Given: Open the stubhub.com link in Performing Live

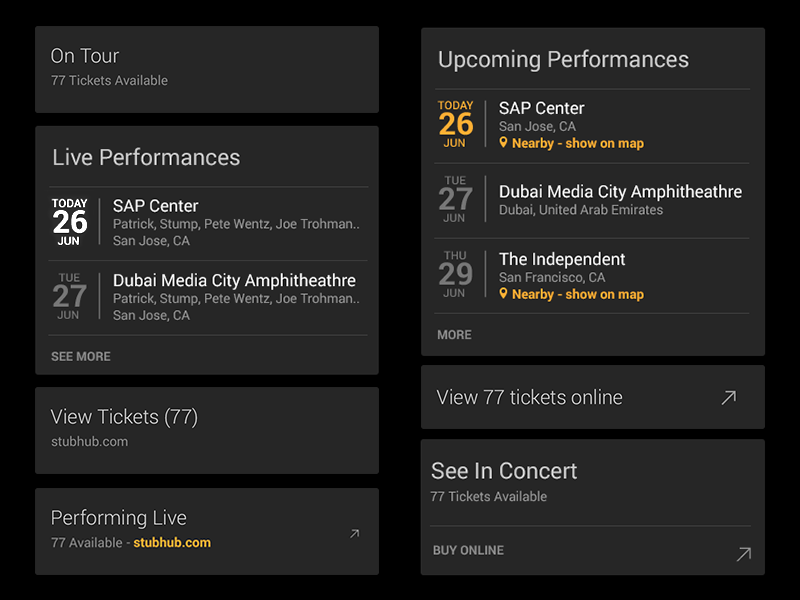Looking at the screenshot, I should point(172,543).
